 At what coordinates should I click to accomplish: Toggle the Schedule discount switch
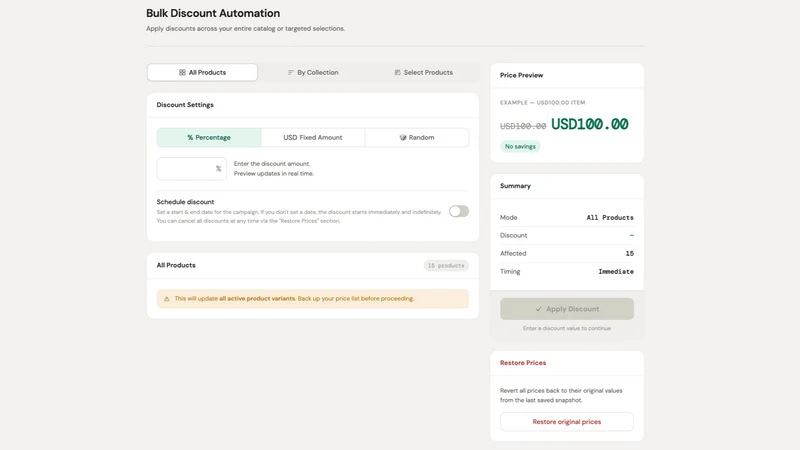tap(459, 211)
